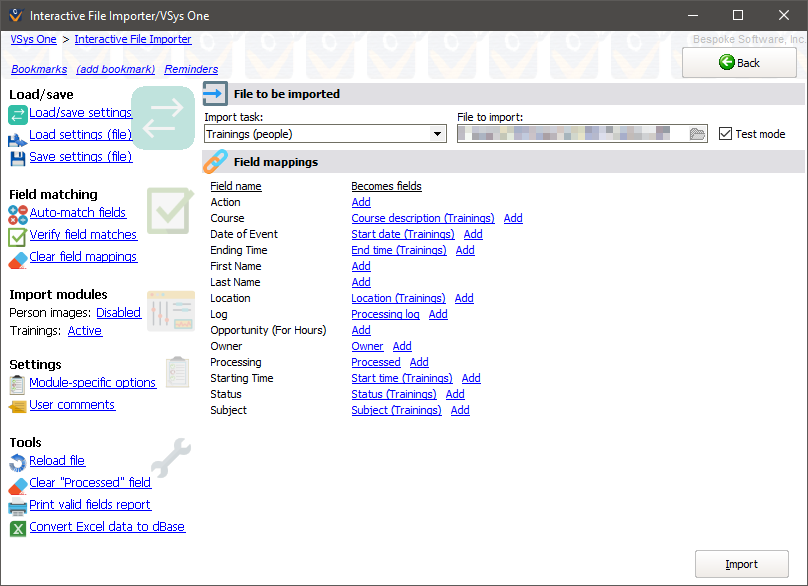Image resolution: width=808 pixels, height=586 pixels.
Task: Click the File to import path field
Action: point(572,134)
